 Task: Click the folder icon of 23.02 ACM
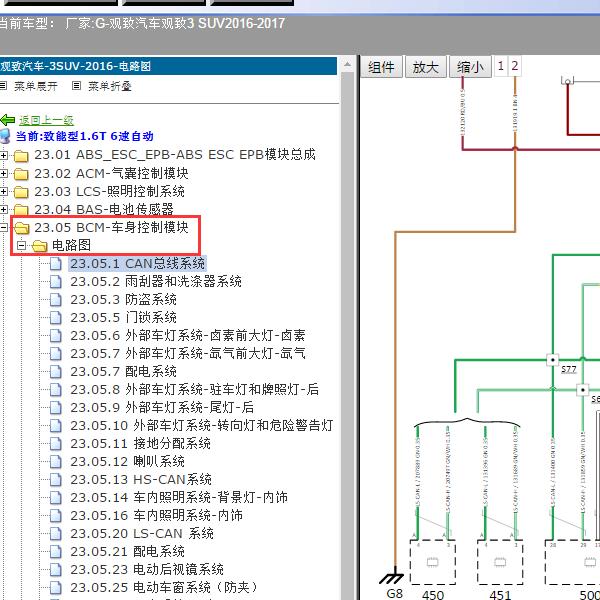pos(21,174)
